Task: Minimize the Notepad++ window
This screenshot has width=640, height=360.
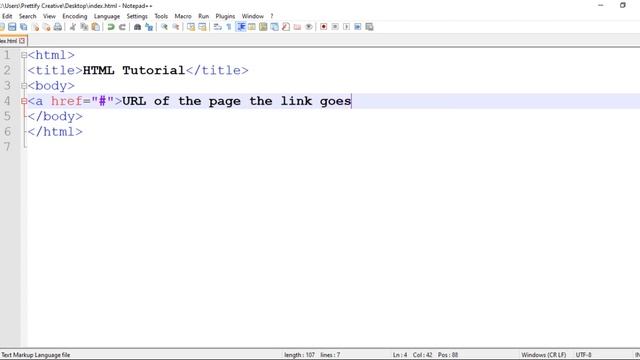Action: pos(600,5)
